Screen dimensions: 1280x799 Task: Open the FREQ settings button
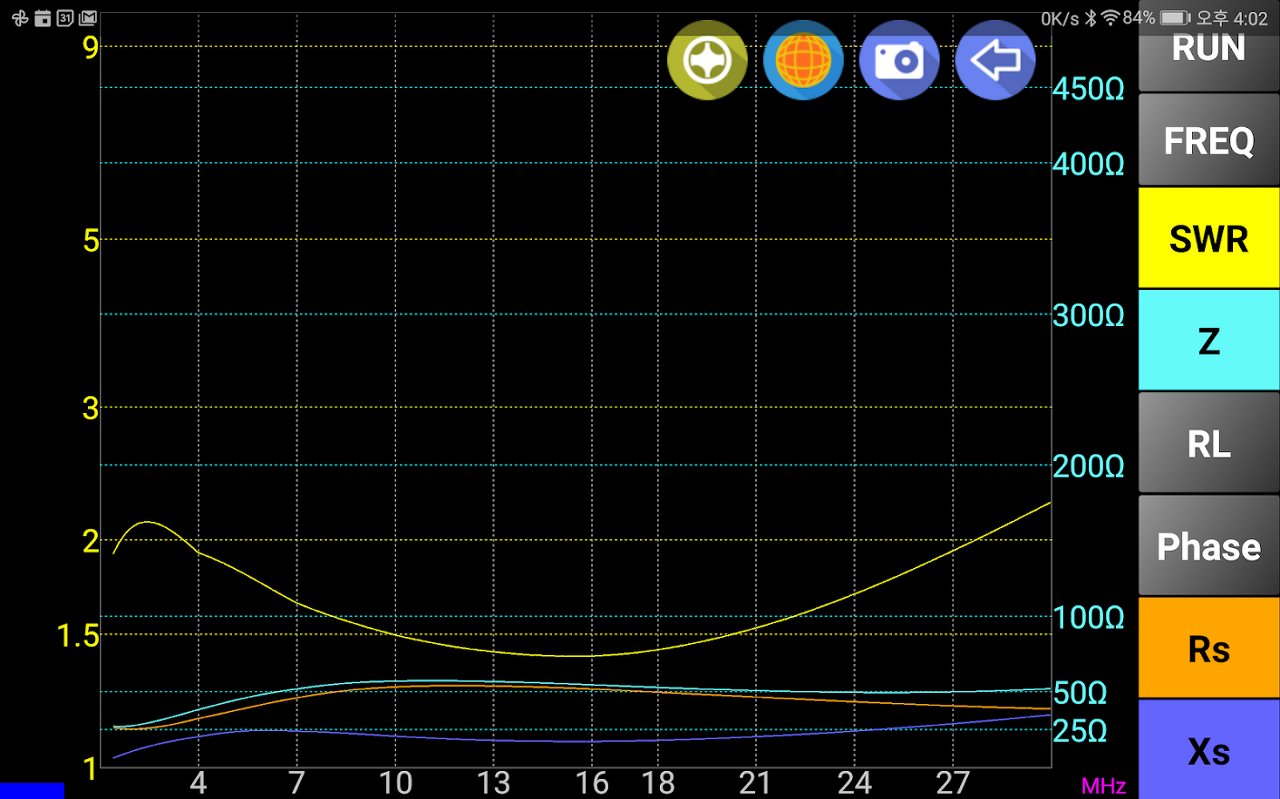1209,140
